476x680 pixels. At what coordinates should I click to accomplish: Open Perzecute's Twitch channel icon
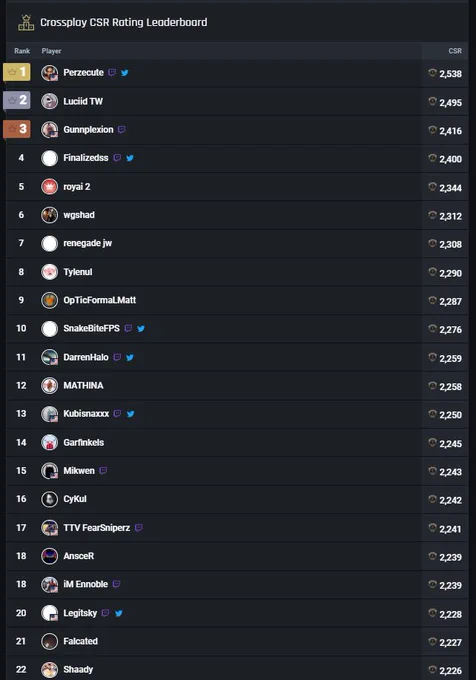point(112,72)
